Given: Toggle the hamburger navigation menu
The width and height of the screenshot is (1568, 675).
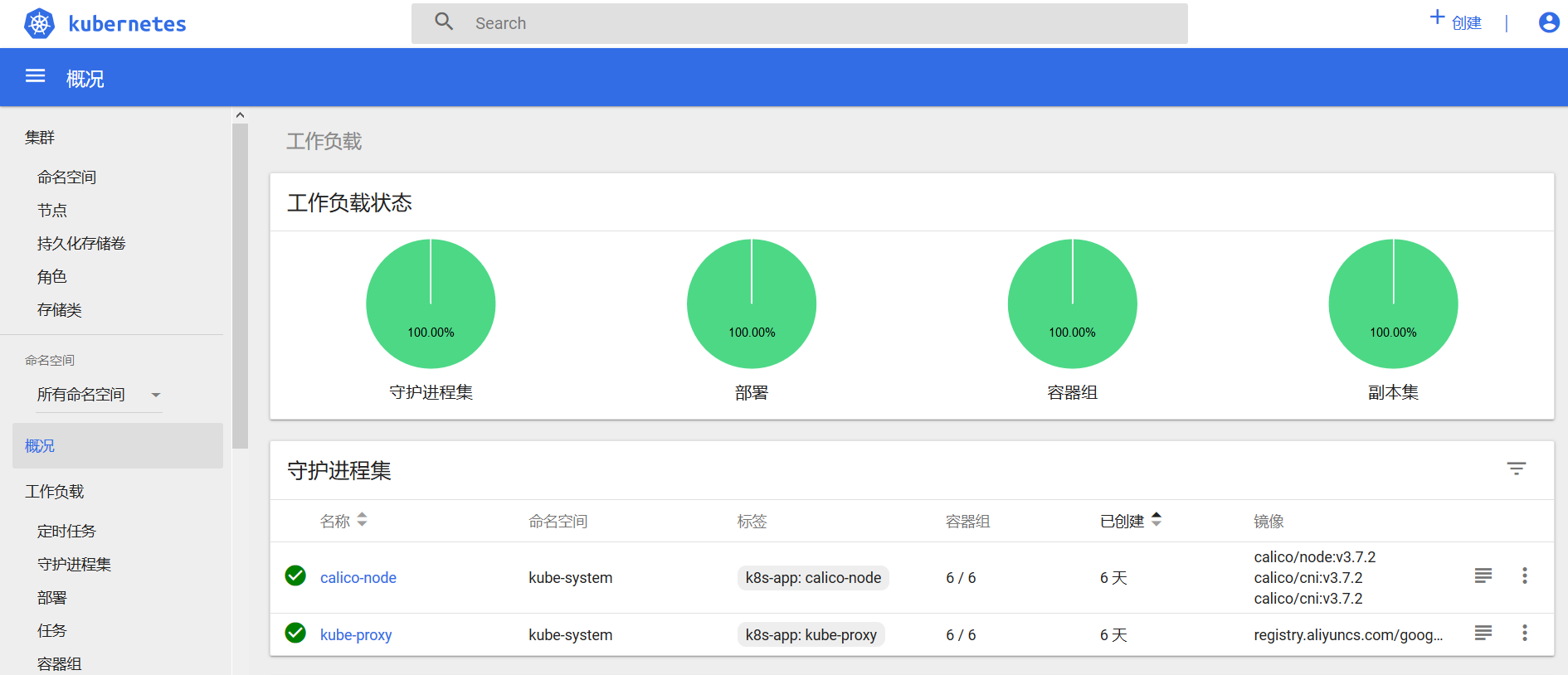Looking at the screenshot, I should coord(35,76).
